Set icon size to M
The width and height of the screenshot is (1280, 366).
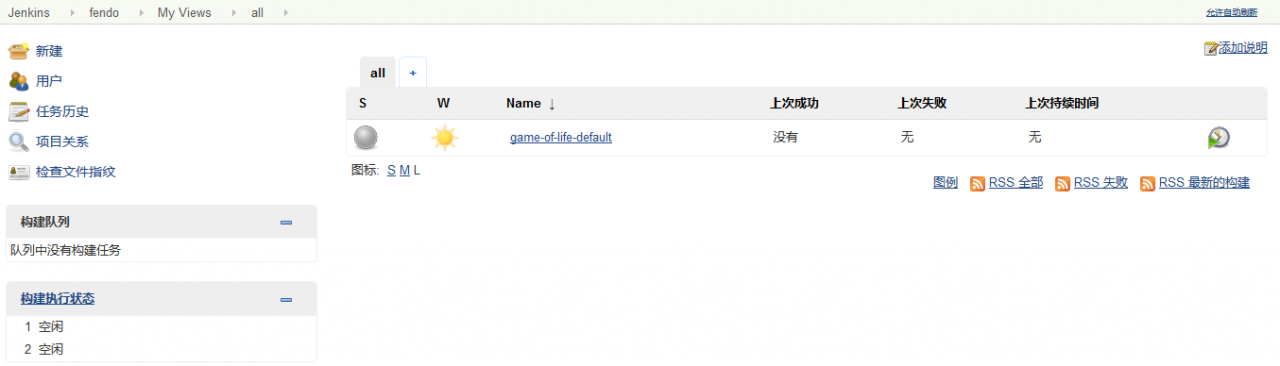(404, 171)
